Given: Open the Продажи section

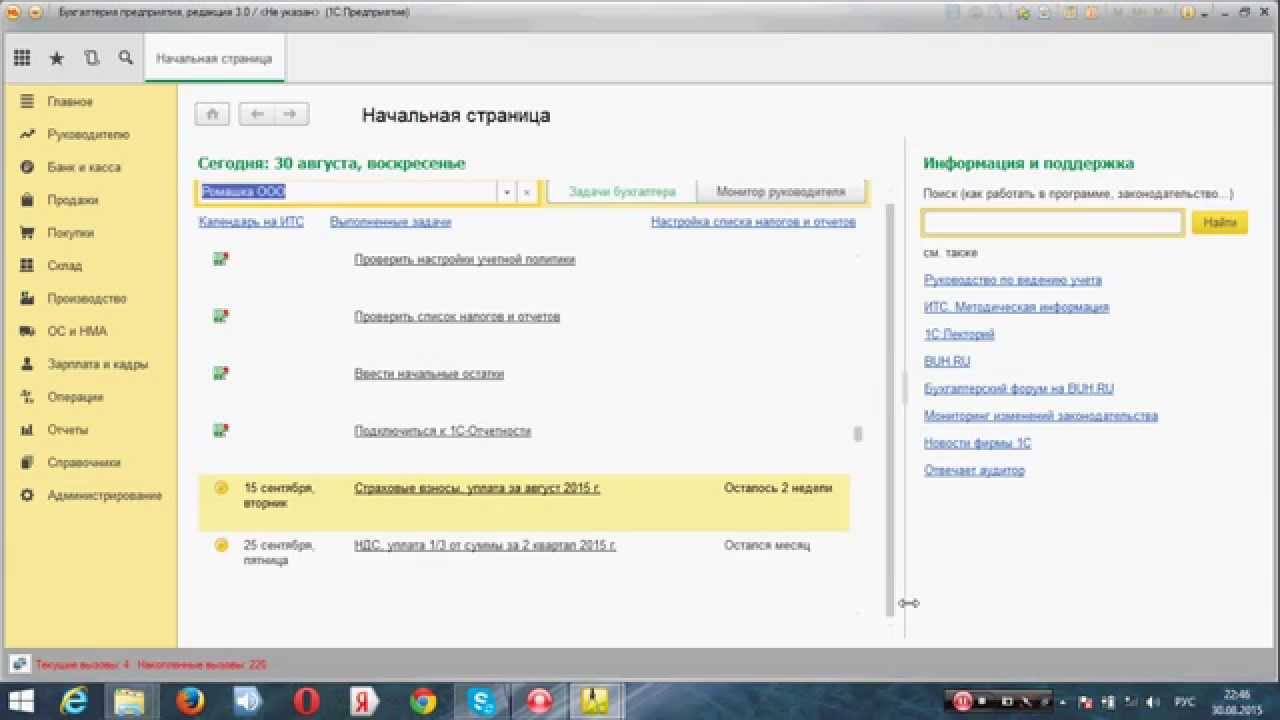Looking at the screenshot, I should 73,200.
